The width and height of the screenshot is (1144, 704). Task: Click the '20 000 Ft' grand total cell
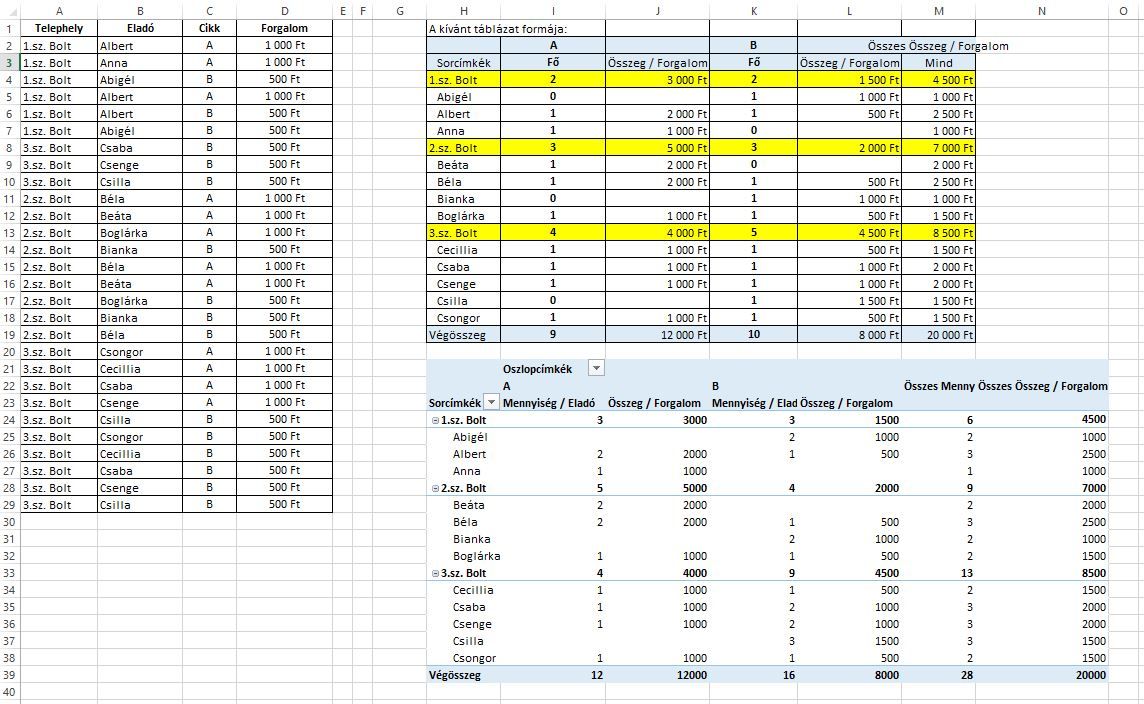click(938, 335)
